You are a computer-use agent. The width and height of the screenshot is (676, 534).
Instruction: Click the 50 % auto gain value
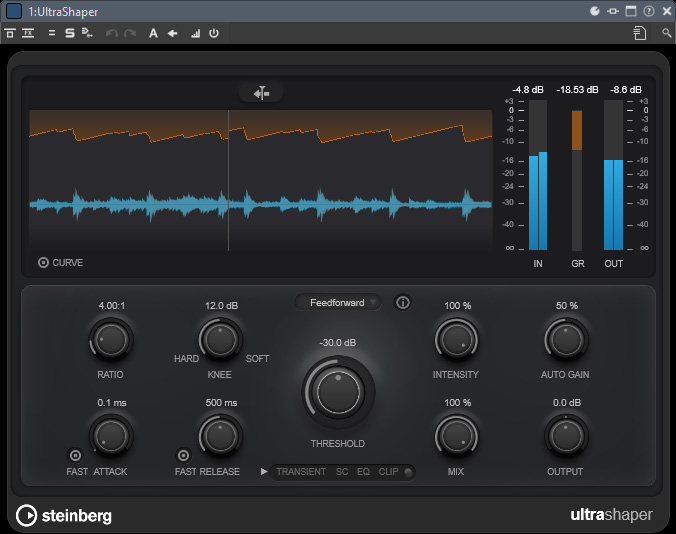[x=566, y=306]
